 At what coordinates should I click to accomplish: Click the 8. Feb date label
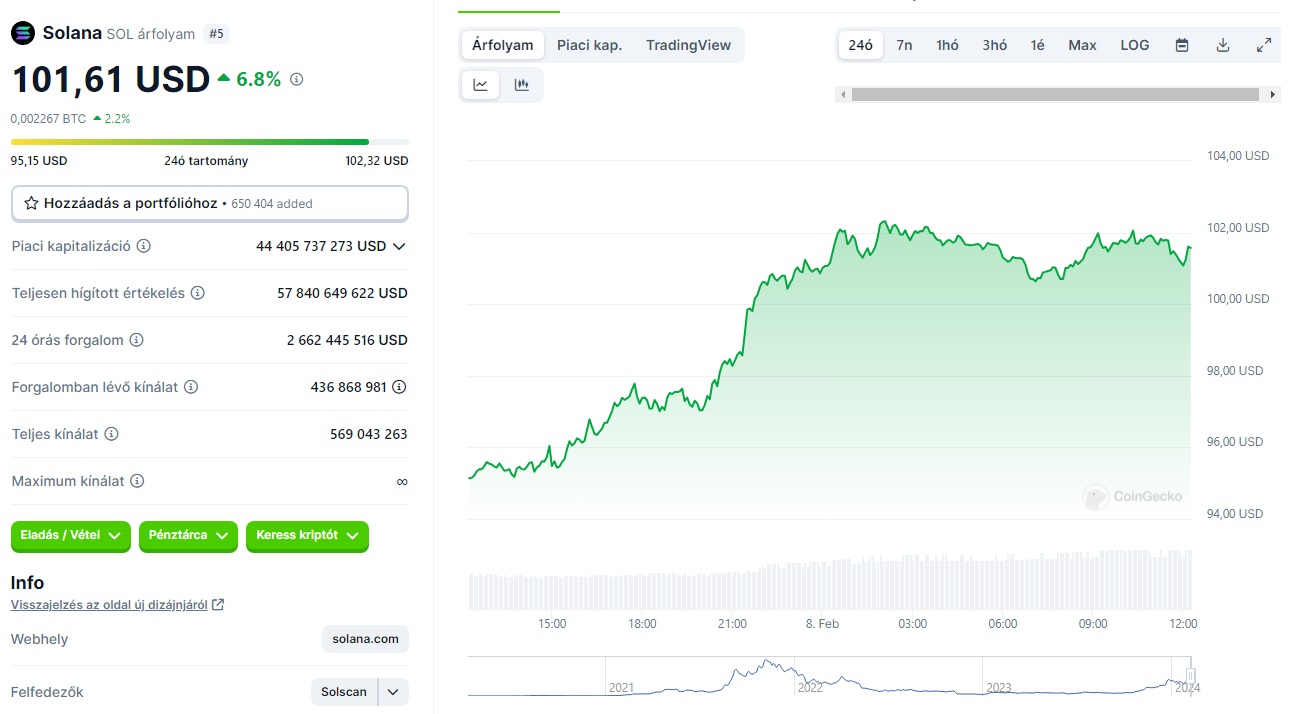coord(822,624)
